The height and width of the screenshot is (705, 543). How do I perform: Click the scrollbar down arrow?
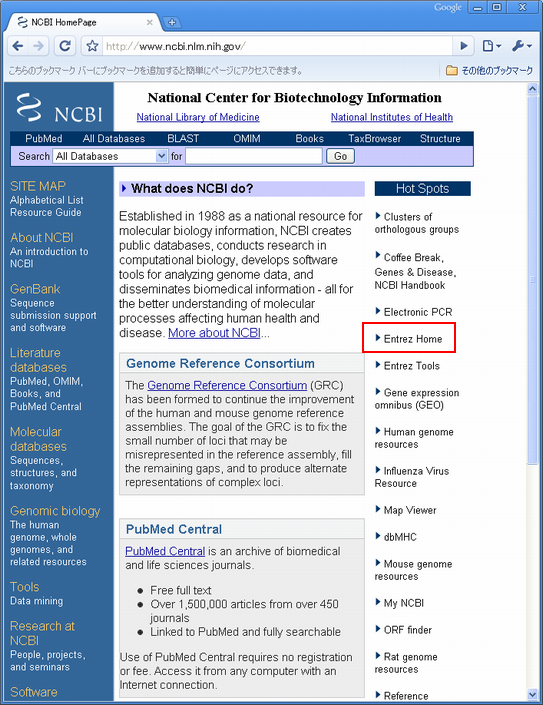[532, 694]
